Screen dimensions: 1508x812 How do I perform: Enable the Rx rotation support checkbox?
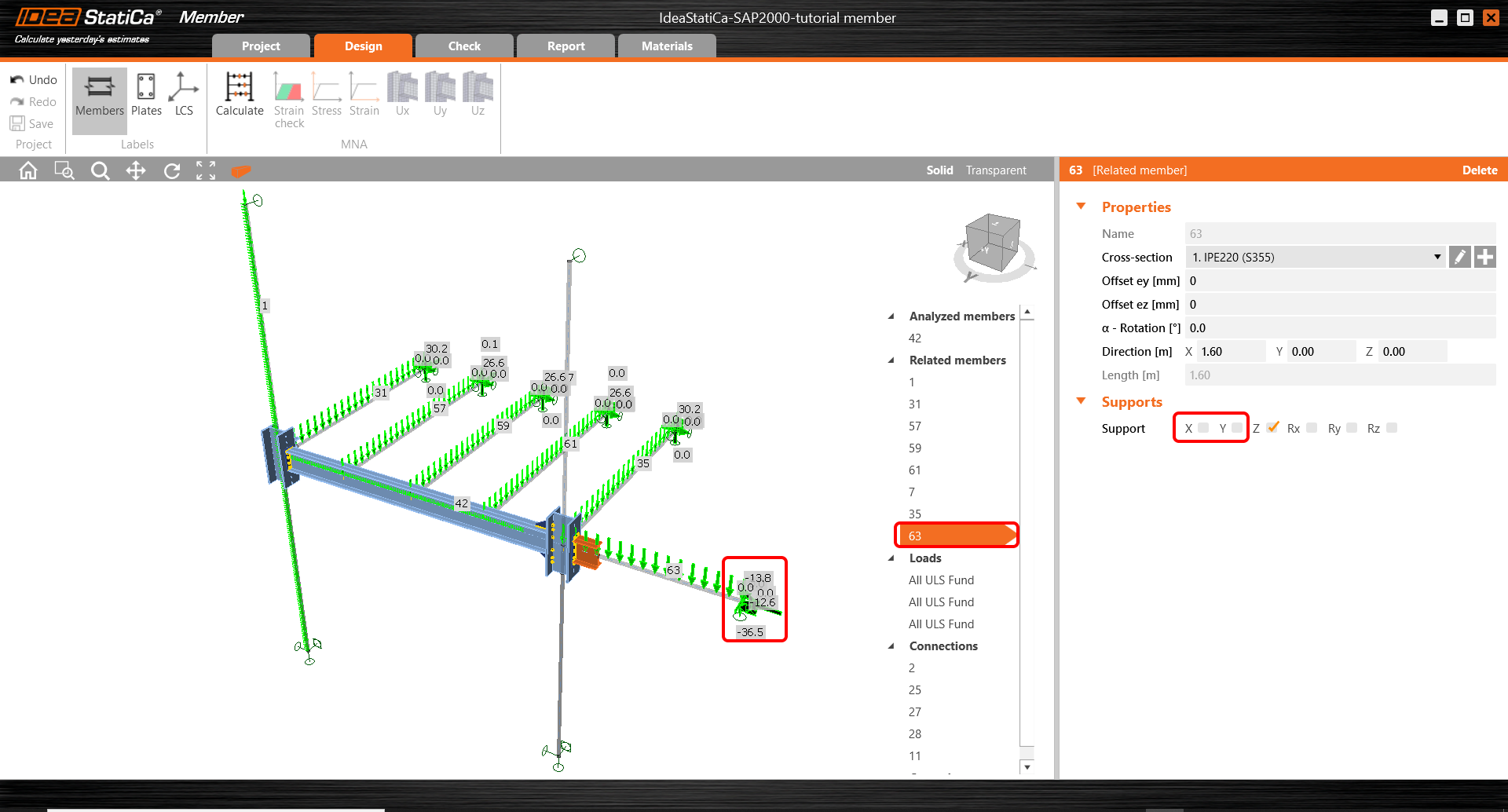tap(1312, 428)
